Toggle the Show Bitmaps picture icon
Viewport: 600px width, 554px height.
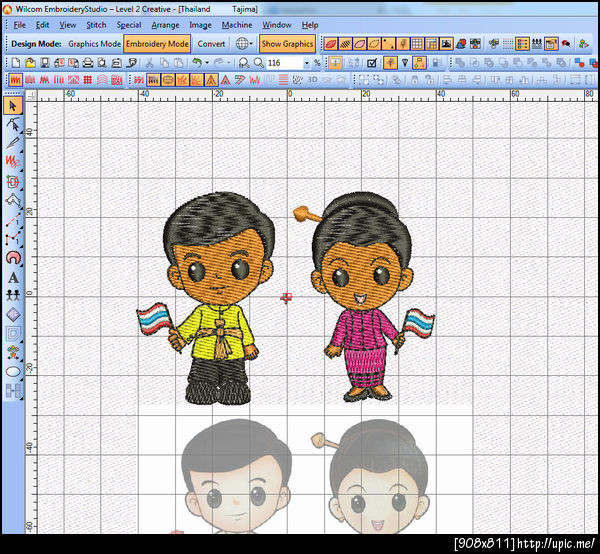click(446, 44)
